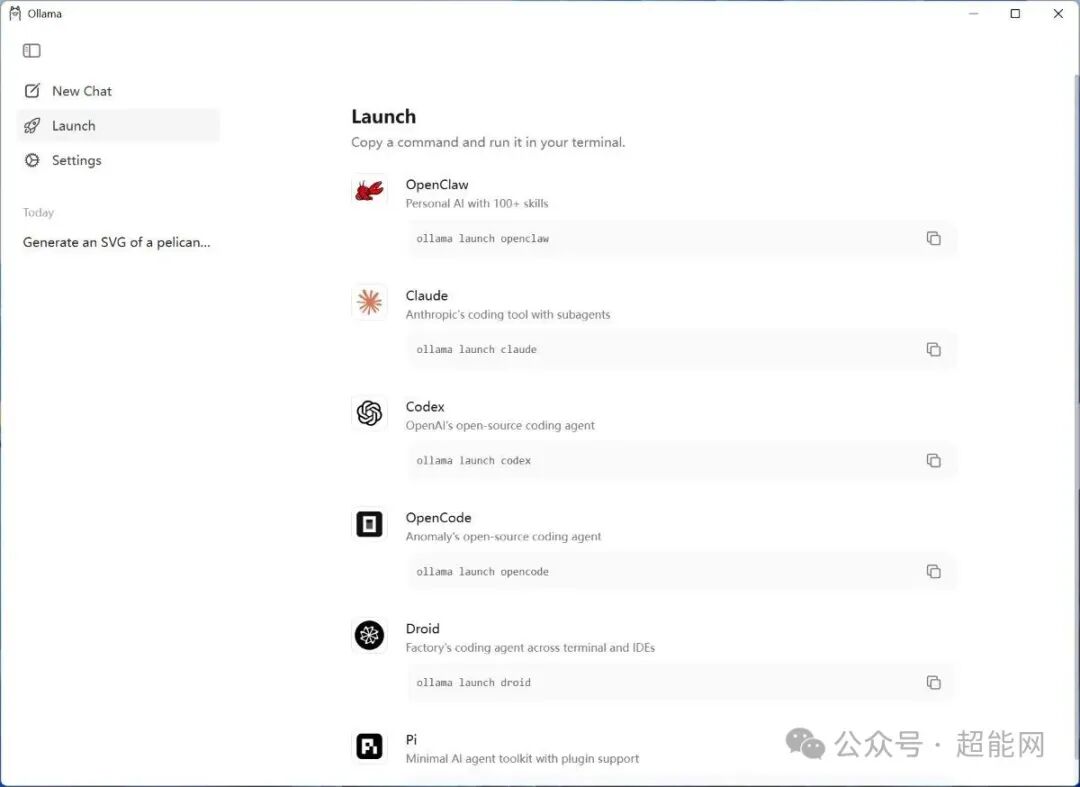Copy the Claude launch command
The height and width of the screenshot is (787, 1080).
pos(934,349)
